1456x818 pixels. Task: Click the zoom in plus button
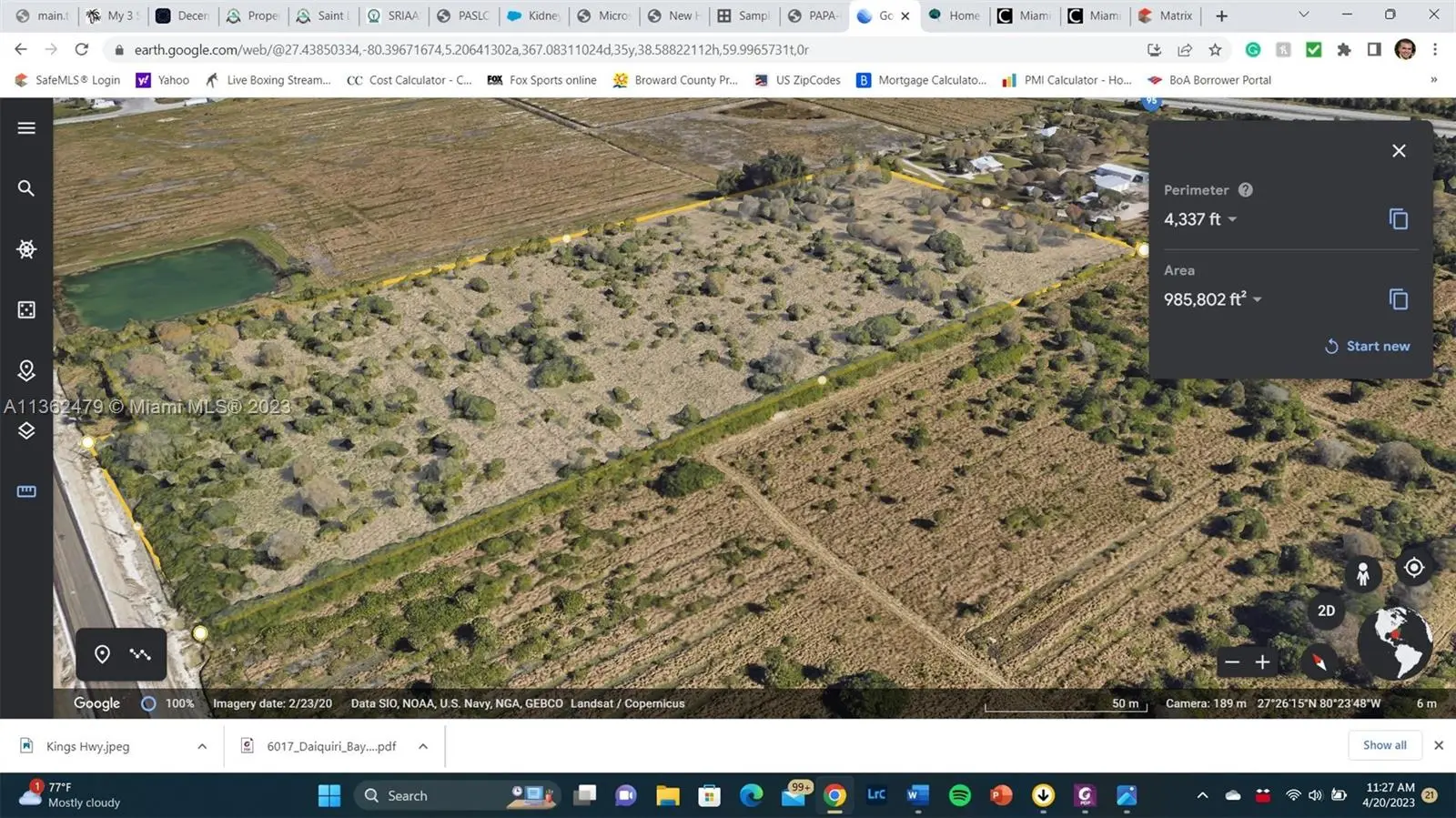point(1262,662)
